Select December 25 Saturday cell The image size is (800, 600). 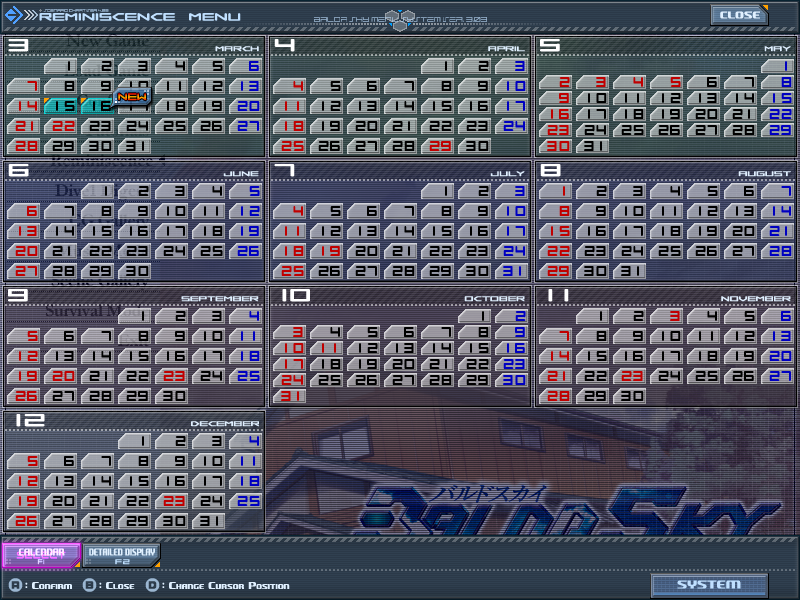click(246, 501)
